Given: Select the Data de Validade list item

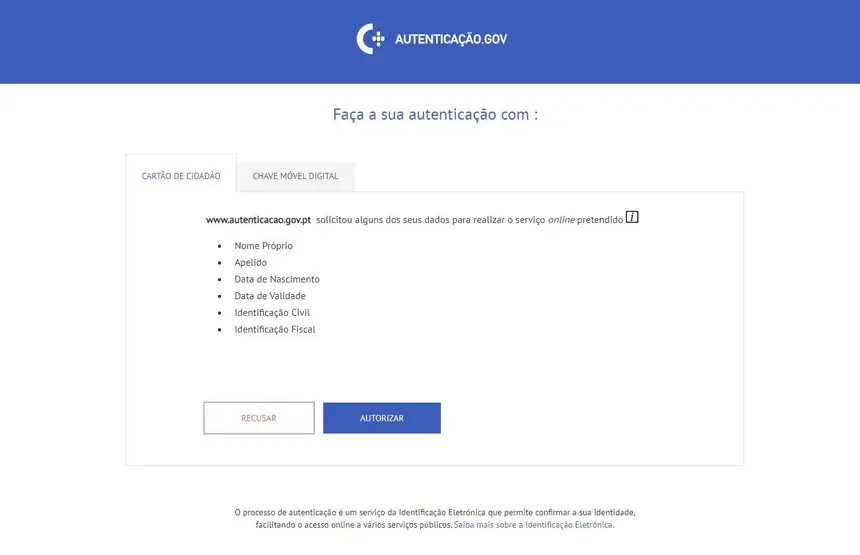Looking at the screenshot, I should coord(270,296).
